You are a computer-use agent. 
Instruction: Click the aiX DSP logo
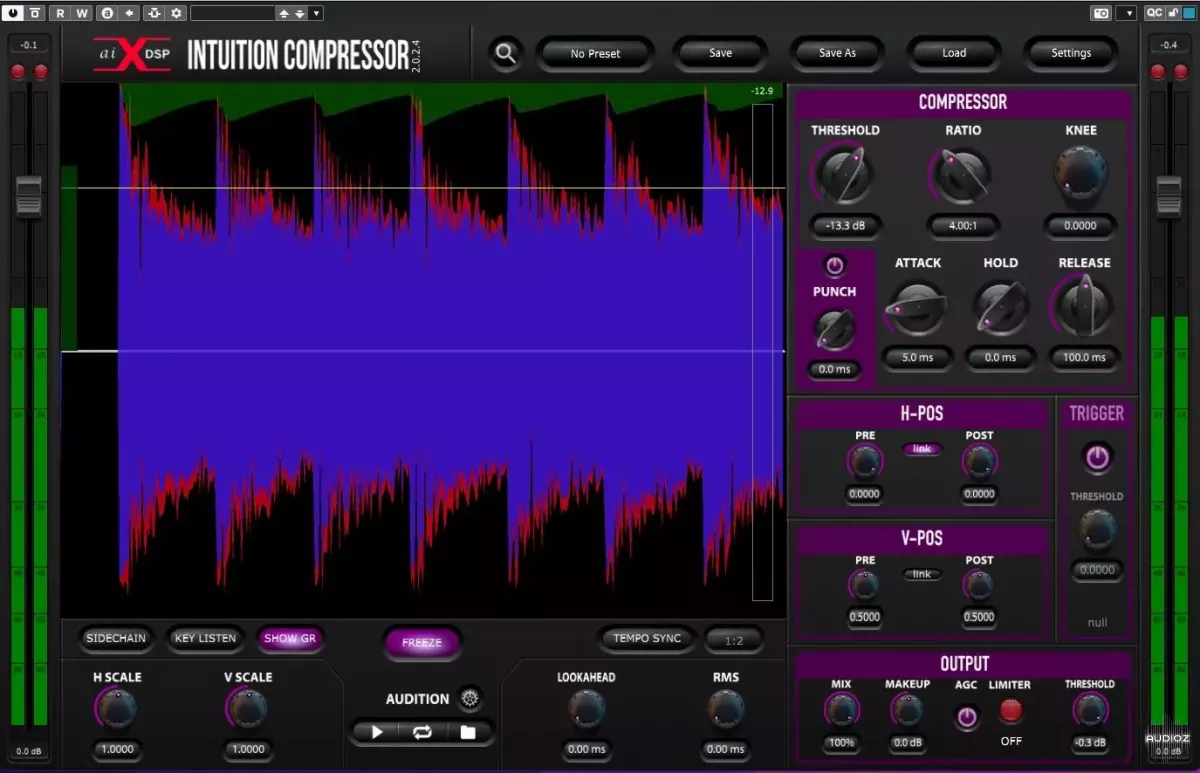point(131,54)
